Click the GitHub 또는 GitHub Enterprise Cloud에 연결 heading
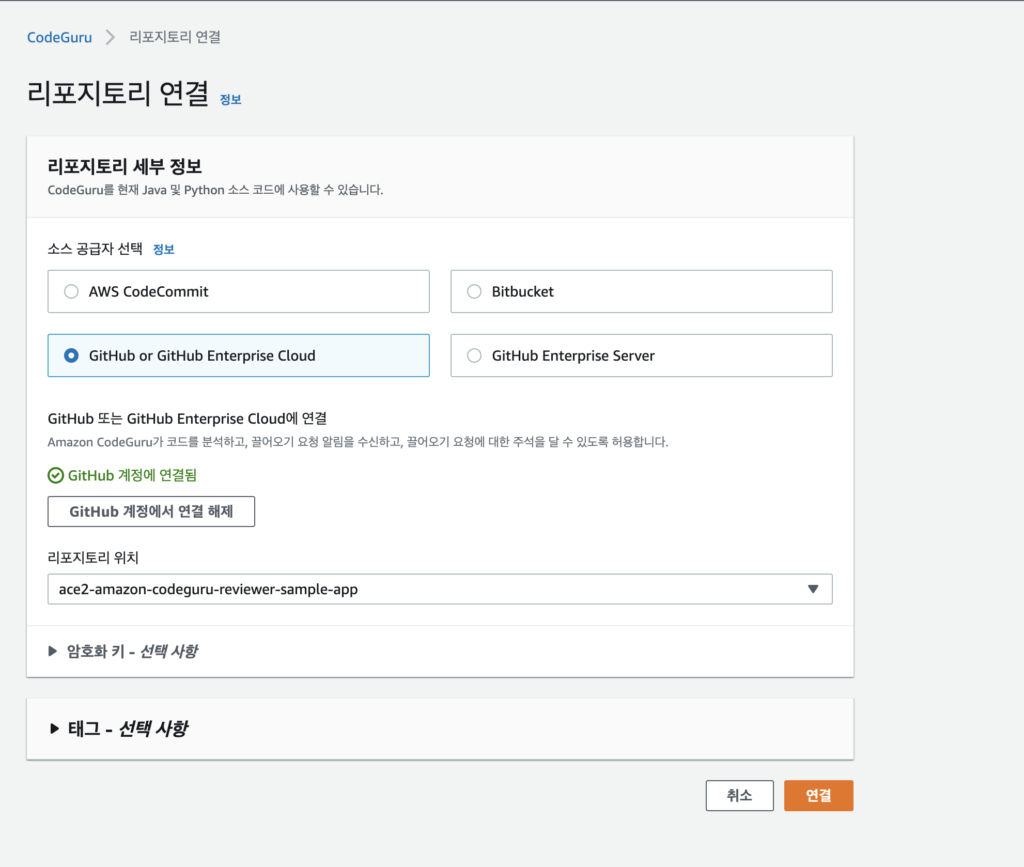 coord(187,418)
